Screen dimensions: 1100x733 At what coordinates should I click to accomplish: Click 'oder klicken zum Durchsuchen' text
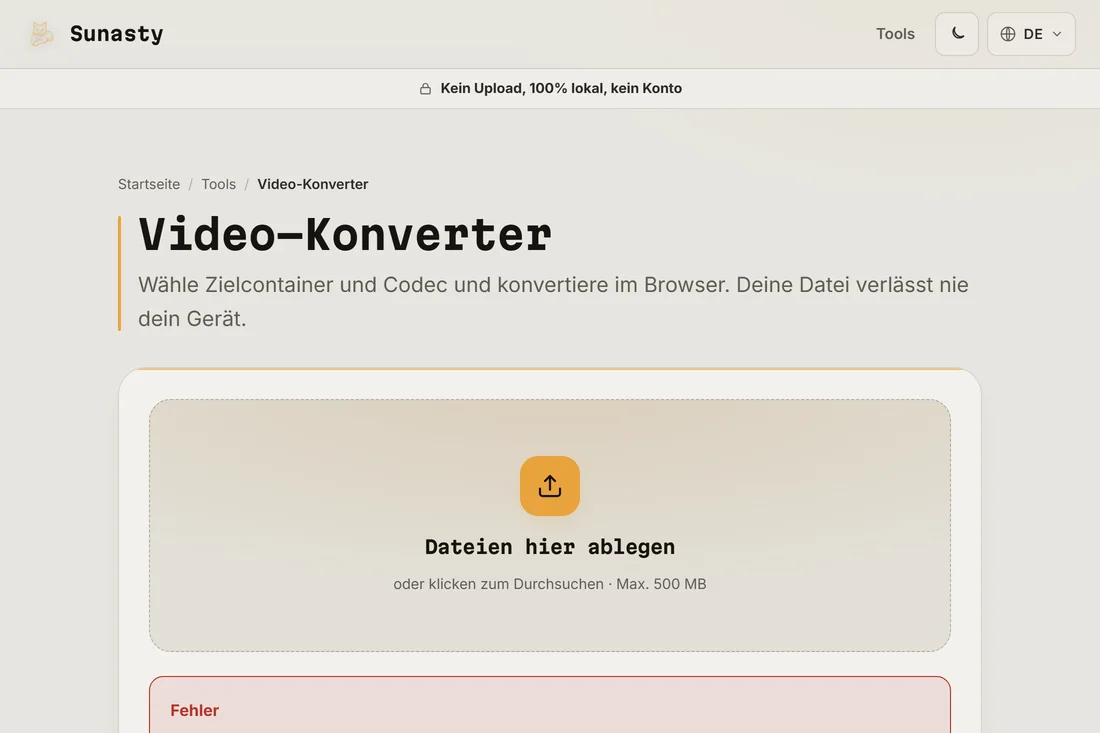pyautogui.click(x=498, y=584)
